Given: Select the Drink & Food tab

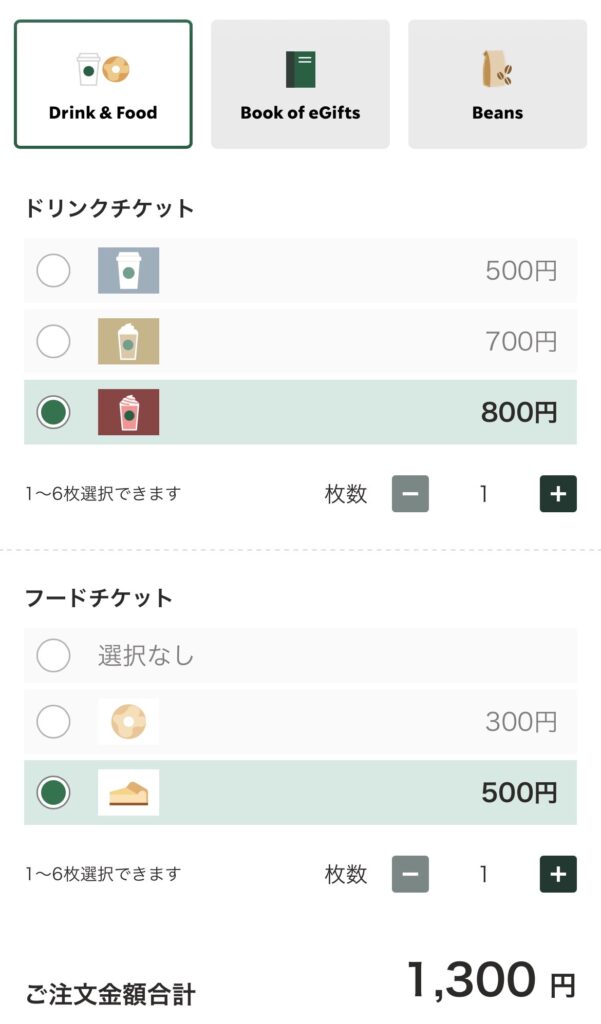Looking at the screenshot, I should click(103, 84).
